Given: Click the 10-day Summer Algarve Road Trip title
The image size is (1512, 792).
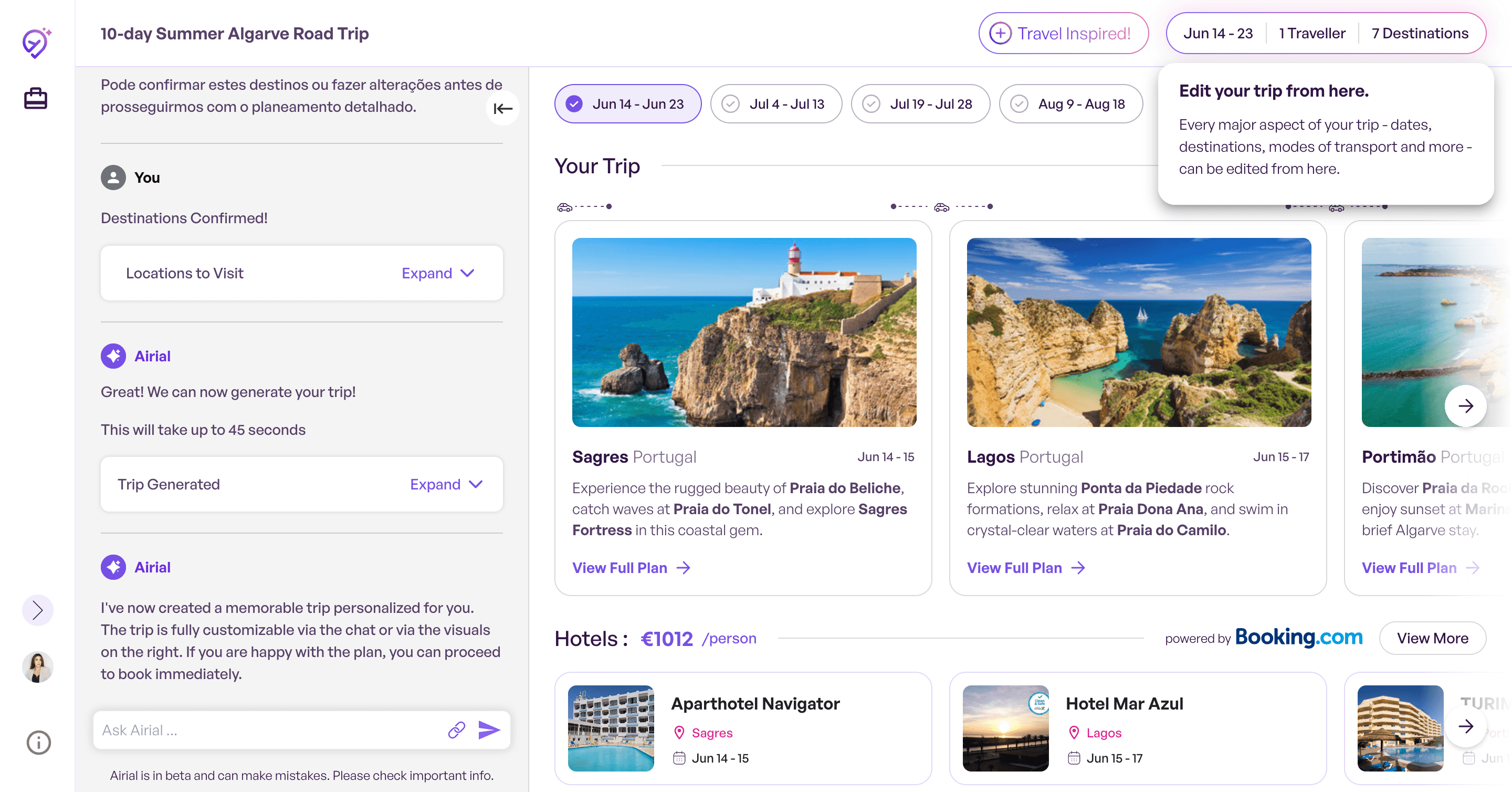Looking at the screenshot, I should pyautogui.click(x=235, y=34).
